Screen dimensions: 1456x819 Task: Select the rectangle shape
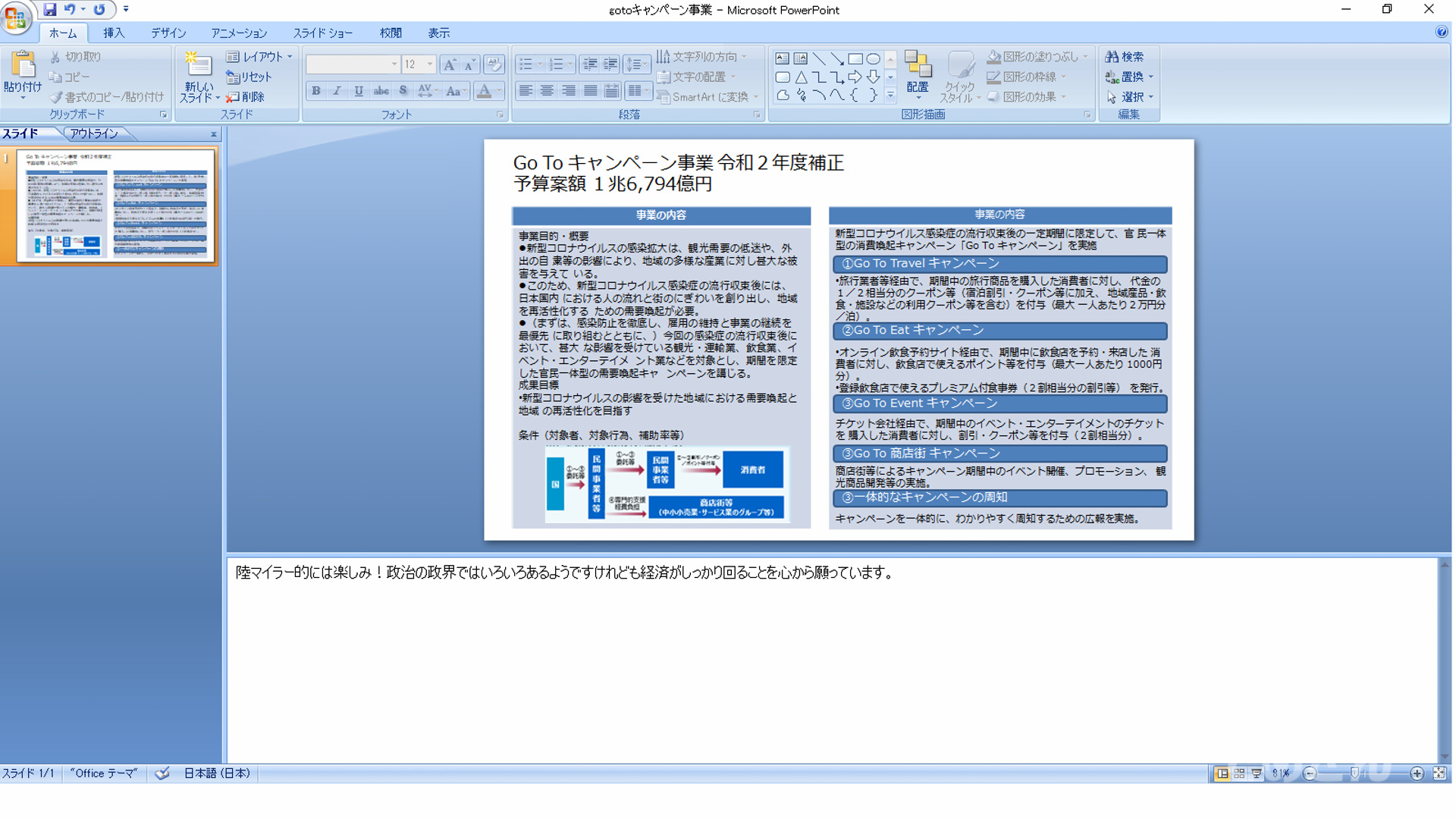855,58
